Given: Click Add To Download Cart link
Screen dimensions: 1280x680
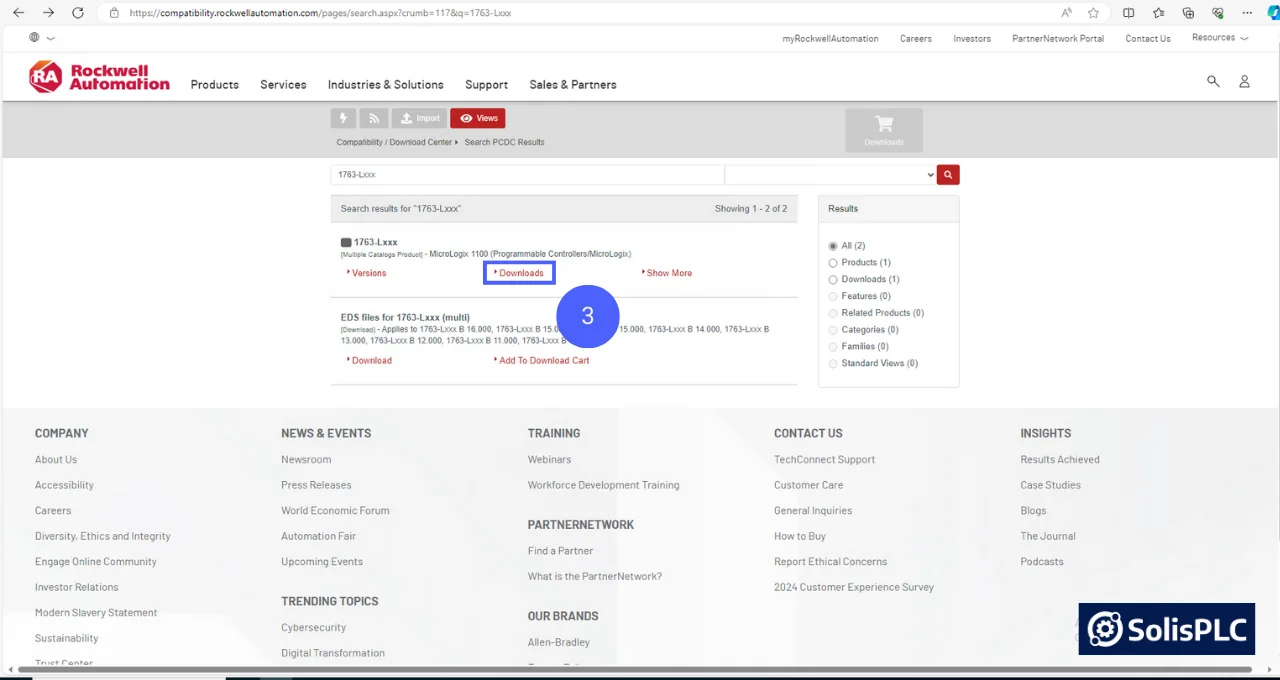Looking at the screenshot, I should click(x=543, y=360).
